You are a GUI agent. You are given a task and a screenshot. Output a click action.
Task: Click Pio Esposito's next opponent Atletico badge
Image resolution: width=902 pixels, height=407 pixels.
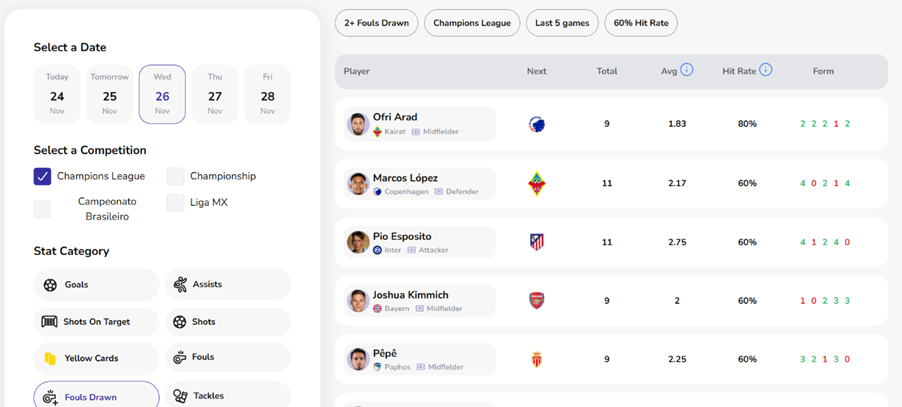pyautogui.click(x=537, y=242)
